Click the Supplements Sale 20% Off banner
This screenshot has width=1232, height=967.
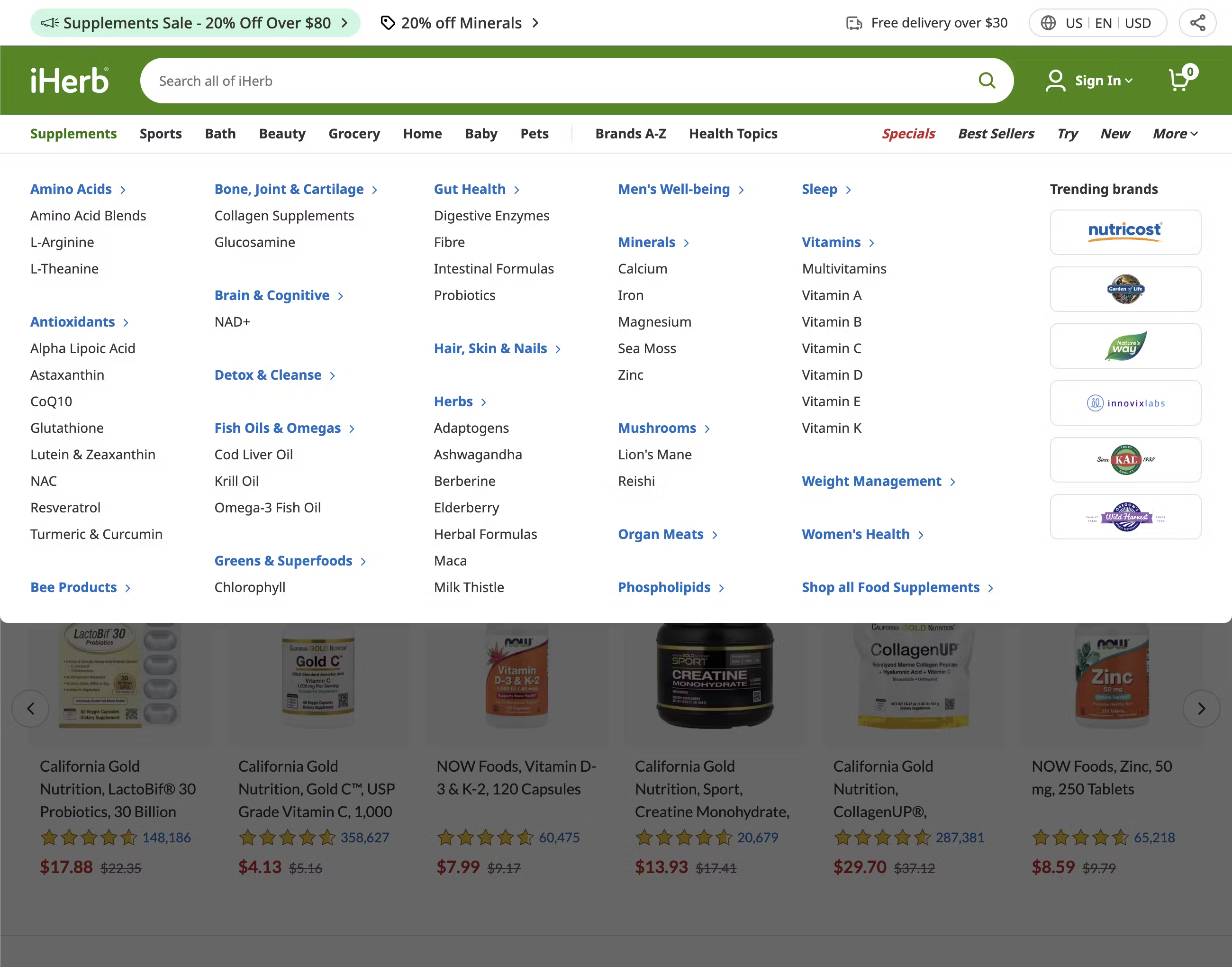[x=196, y=23]
